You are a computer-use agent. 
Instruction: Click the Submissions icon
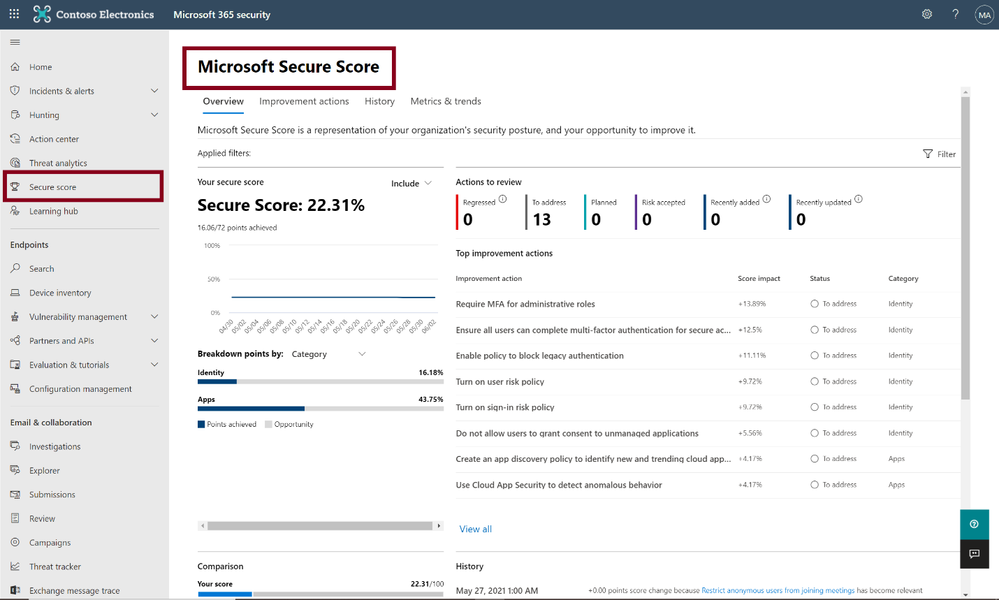tap(15, 494)
